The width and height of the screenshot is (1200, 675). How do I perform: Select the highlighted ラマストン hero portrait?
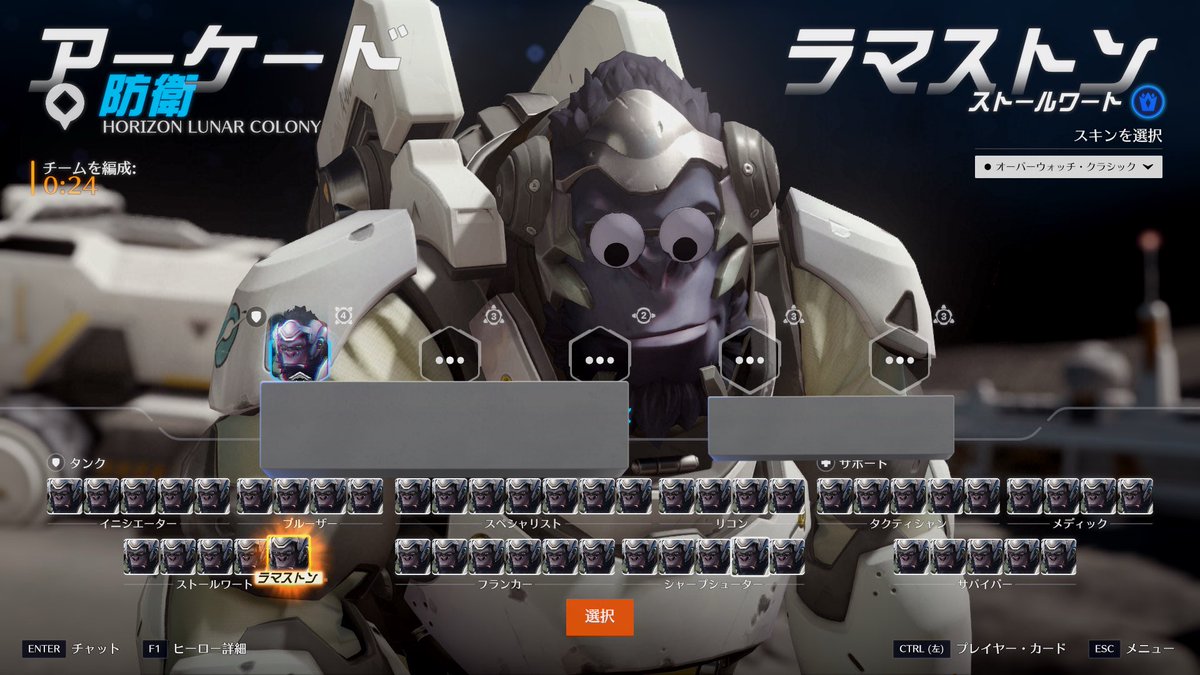(x=289, y=552)
